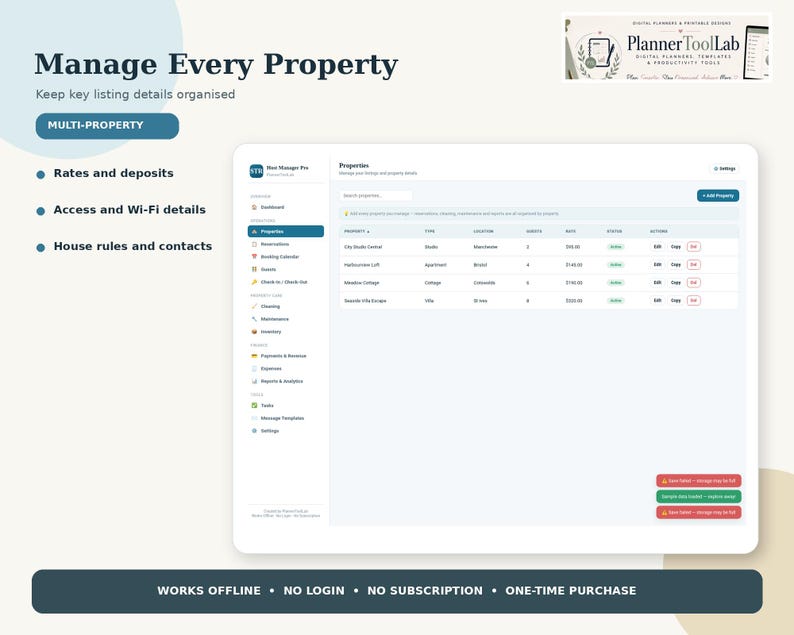Click the RATE column header

[570, 231]
